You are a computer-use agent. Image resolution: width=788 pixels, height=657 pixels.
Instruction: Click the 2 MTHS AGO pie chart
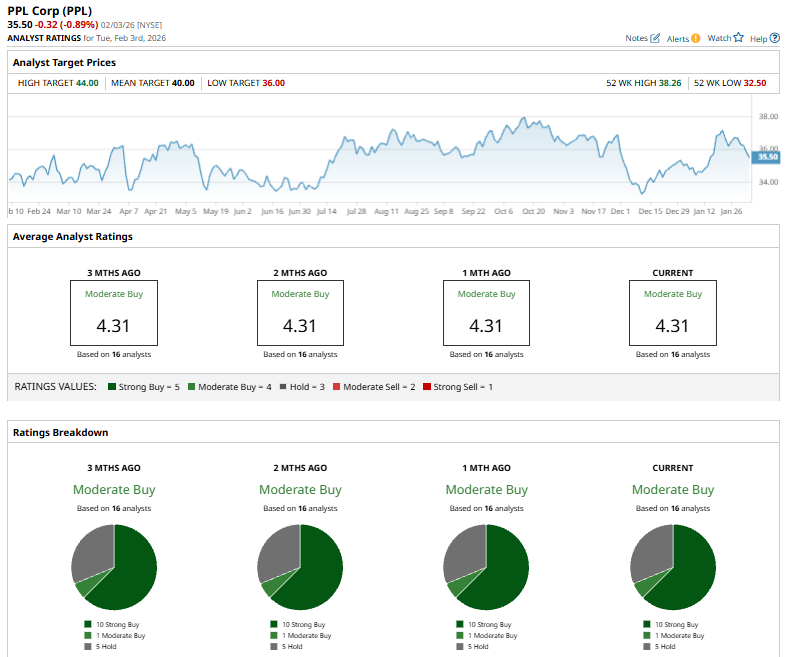(x=300, y=567)
